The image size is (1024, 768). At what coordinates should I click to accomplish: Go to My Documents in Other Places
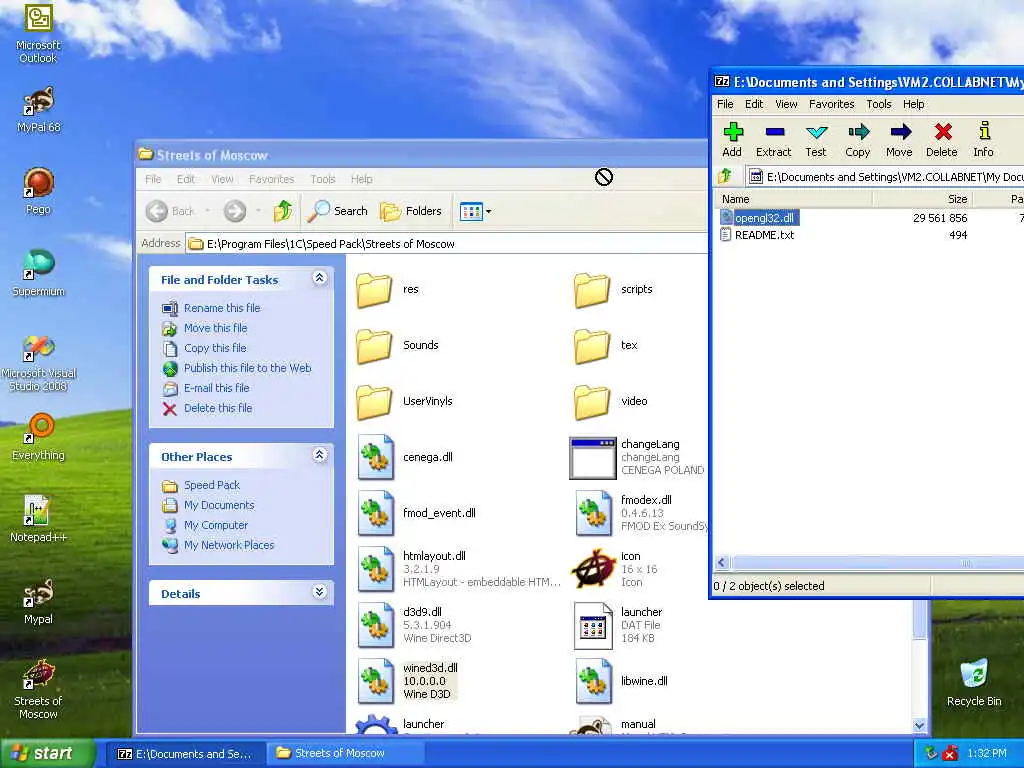coord(219,505)
